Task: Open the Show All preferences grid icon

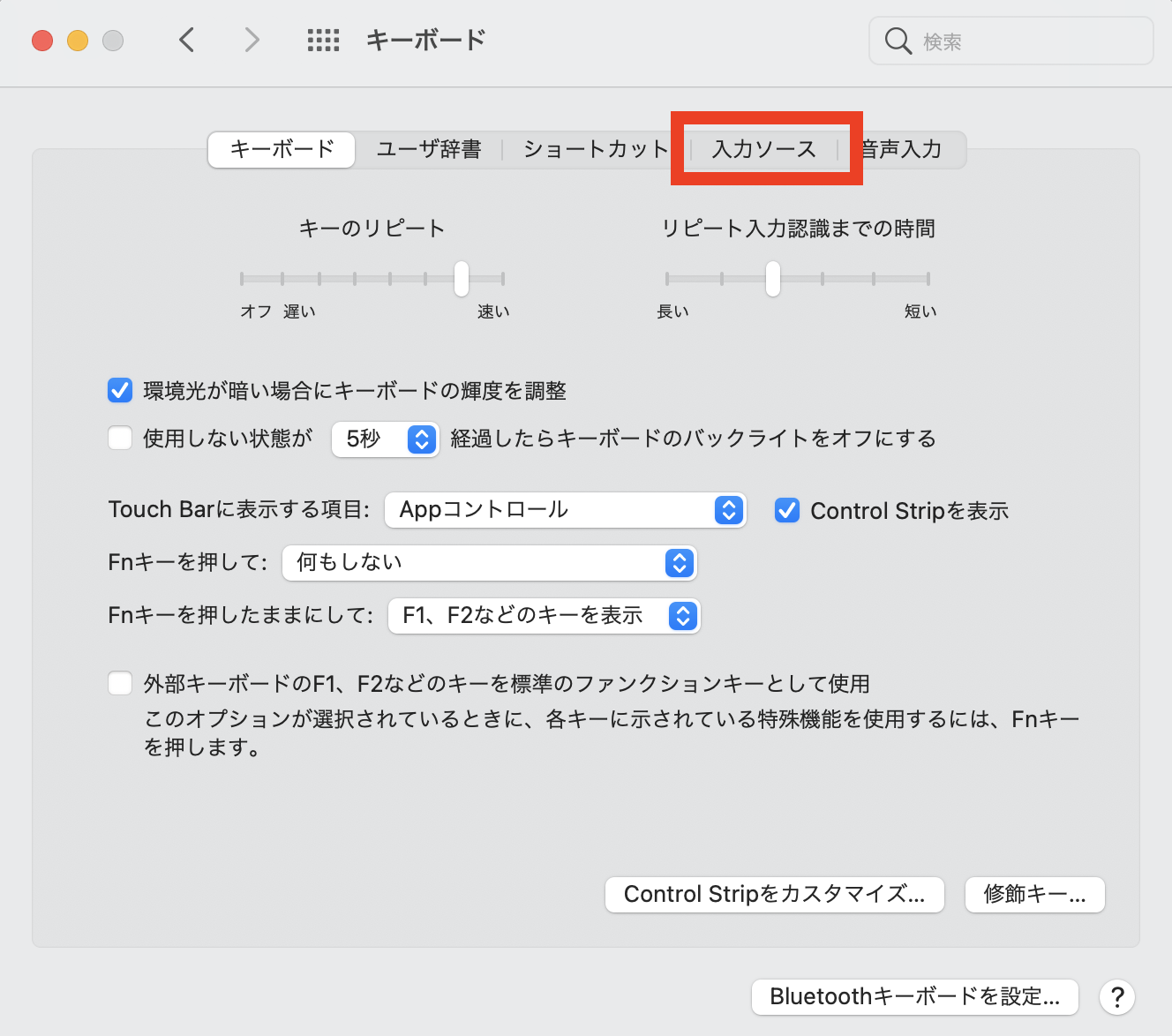Action: (323, 40)
